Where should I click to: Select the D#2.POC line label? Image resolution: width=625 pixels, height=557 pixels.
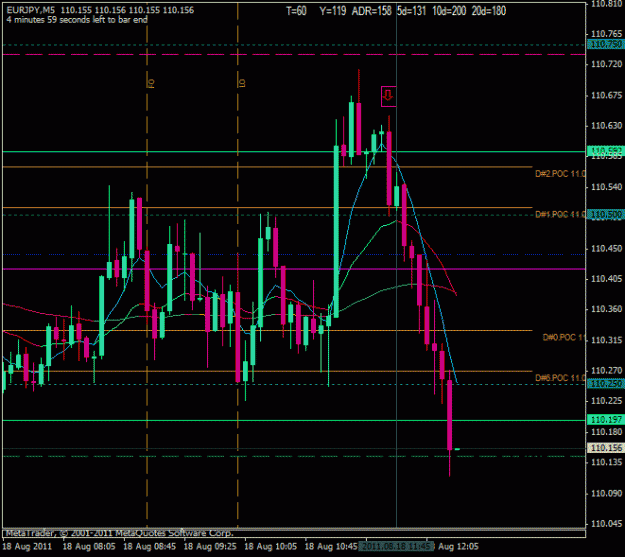[x=560, y=174]
